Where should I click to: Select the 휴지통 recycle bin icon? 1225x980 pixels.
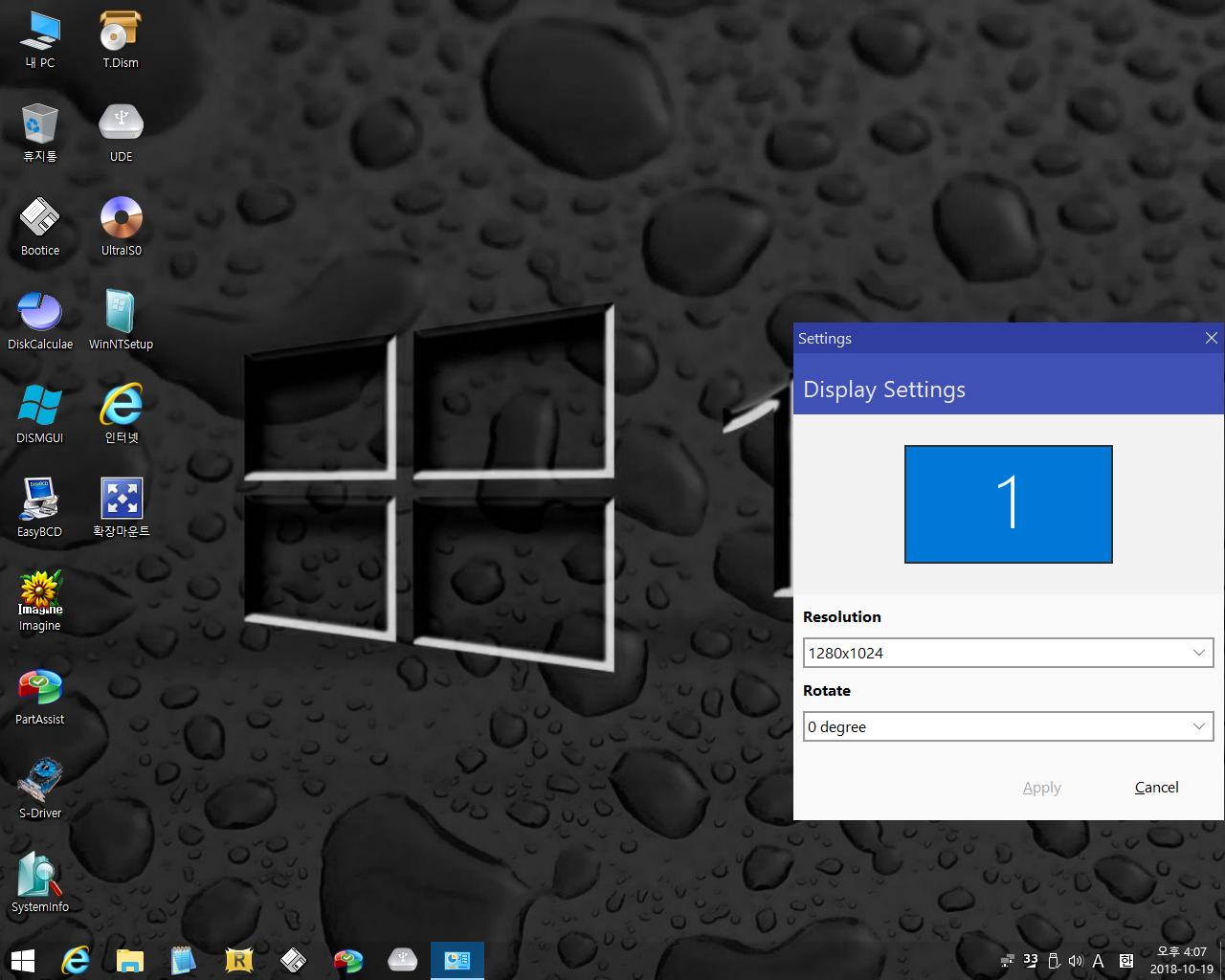coord(40,134)
